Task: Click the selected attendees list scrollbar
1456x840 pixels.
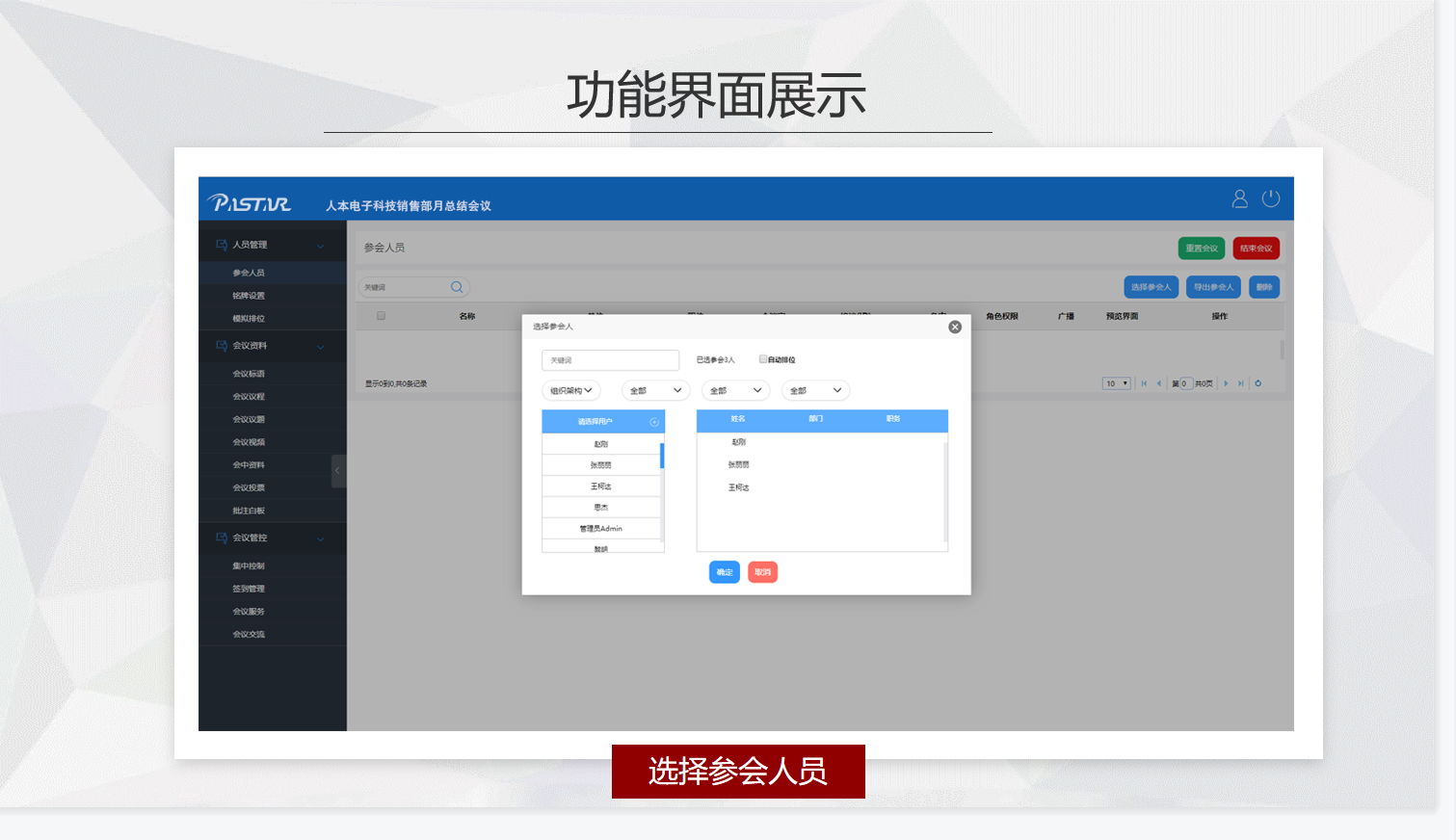Action: point(945,492)
